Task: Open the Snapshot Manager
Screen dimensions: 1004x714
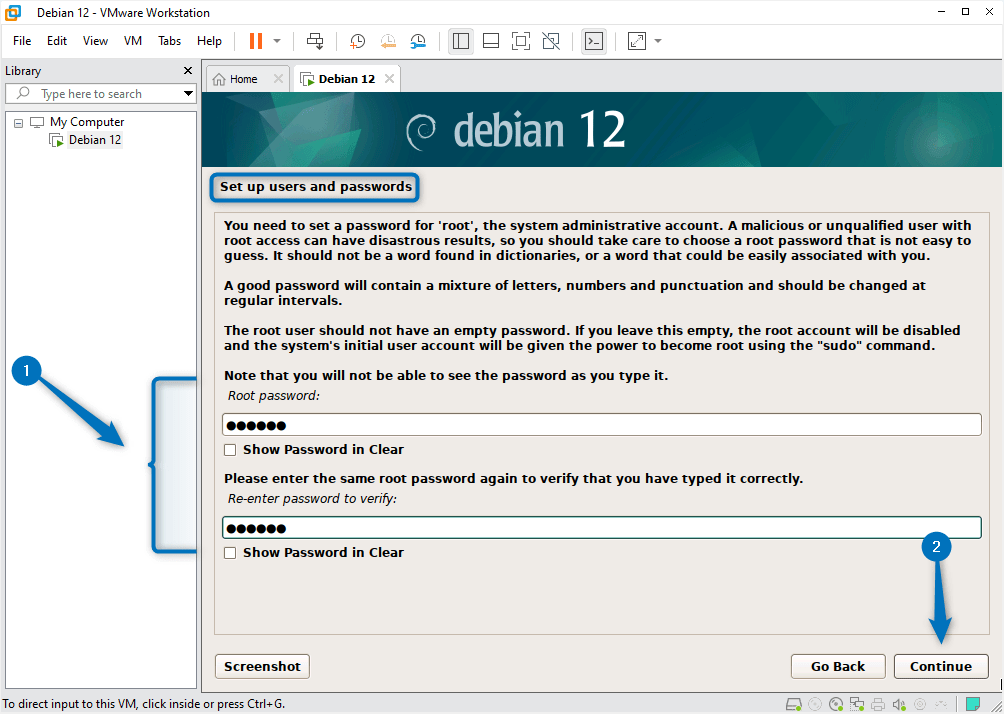Action: 417,41
